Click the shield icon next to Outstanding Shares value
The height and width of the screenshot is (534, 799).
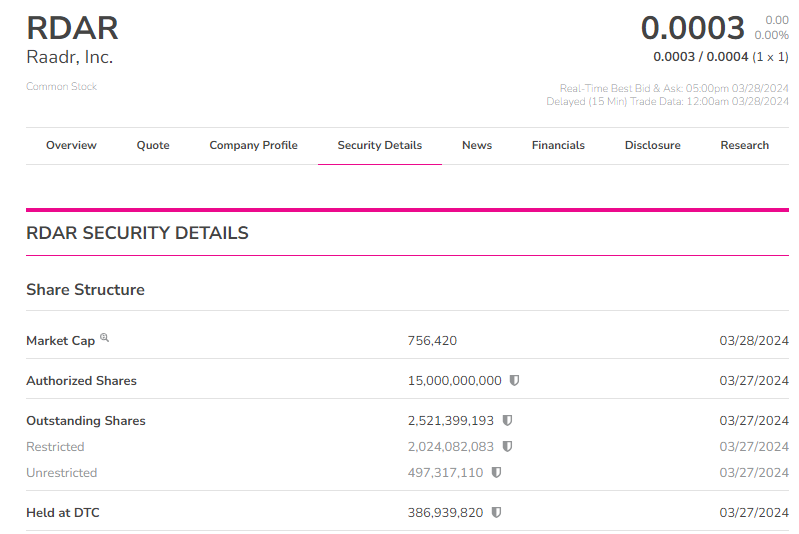[x=507, y=420]
